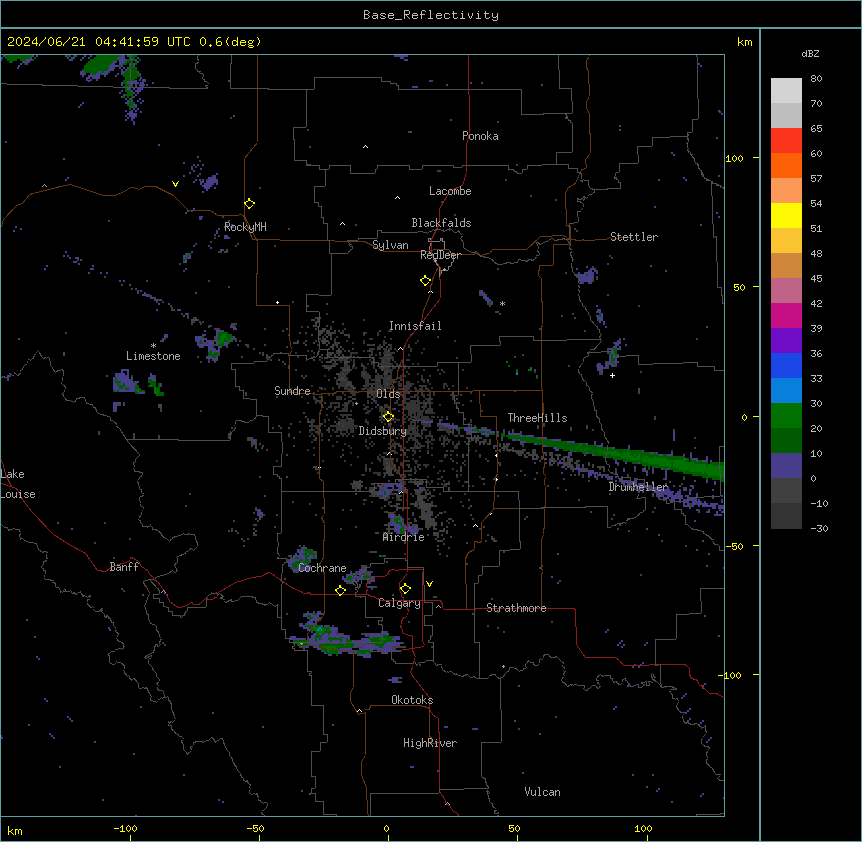Click the yellow V marker east of Calgary
Screen dimensions: 862x842
[429, 584]
